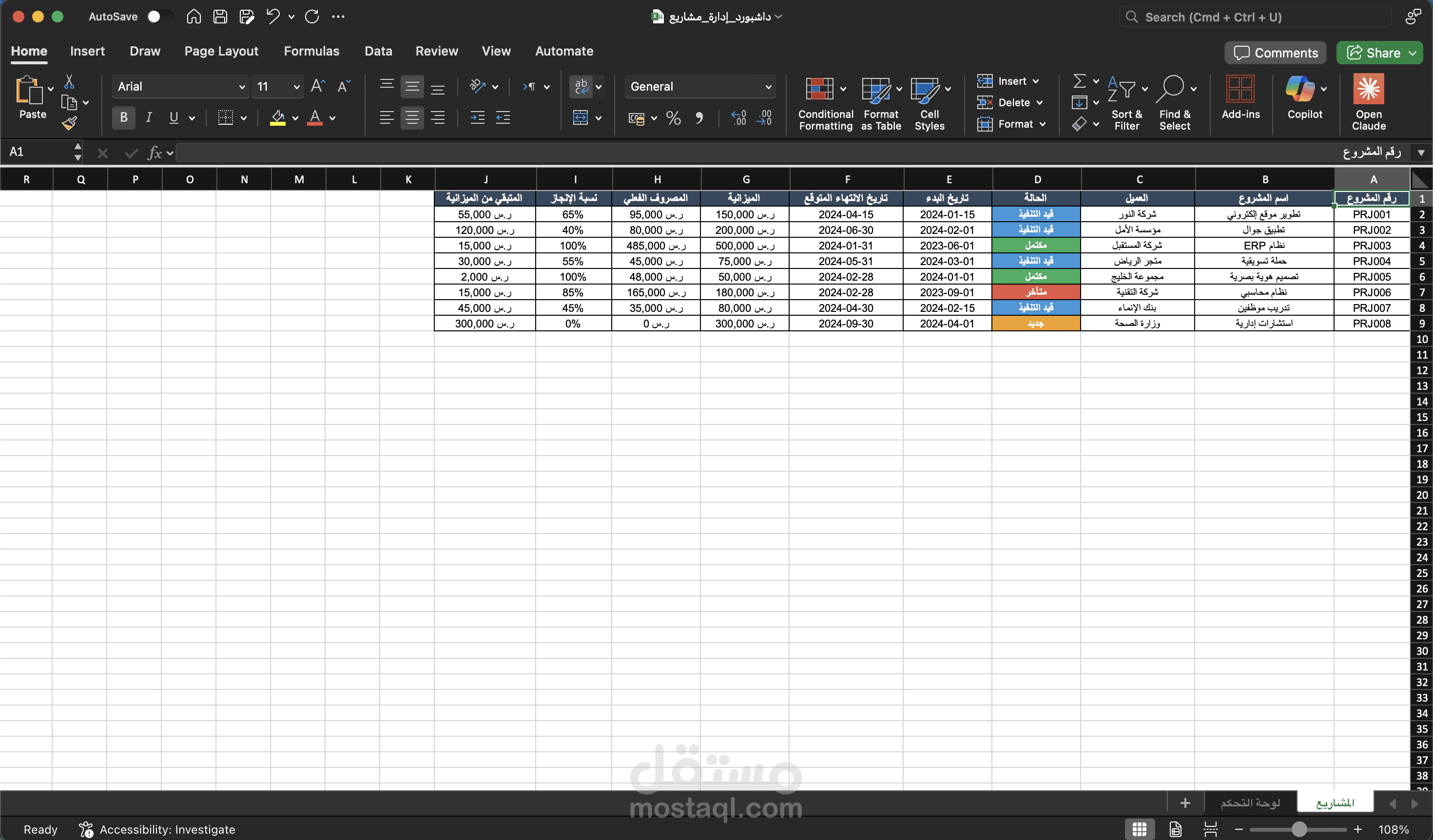Screen dimensions: 1433x840
Task: Open Claude add-in icon
Action: point(1368,90)
